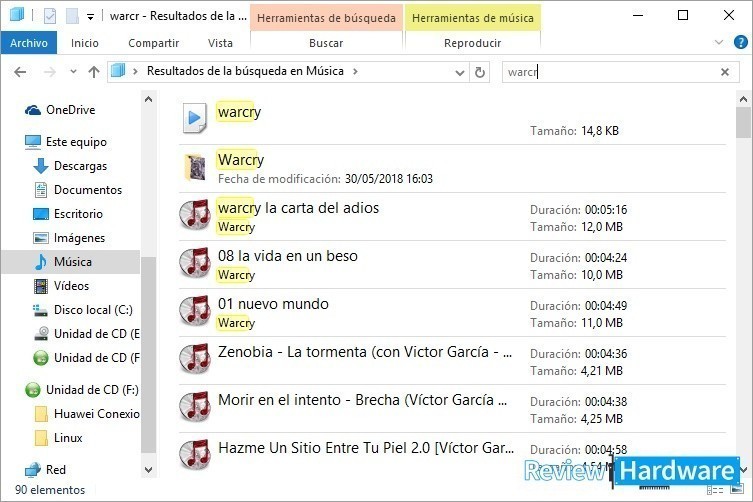Select Música in navigation pane
Viewport: 753px width, 502px height.
coord(71,262)
